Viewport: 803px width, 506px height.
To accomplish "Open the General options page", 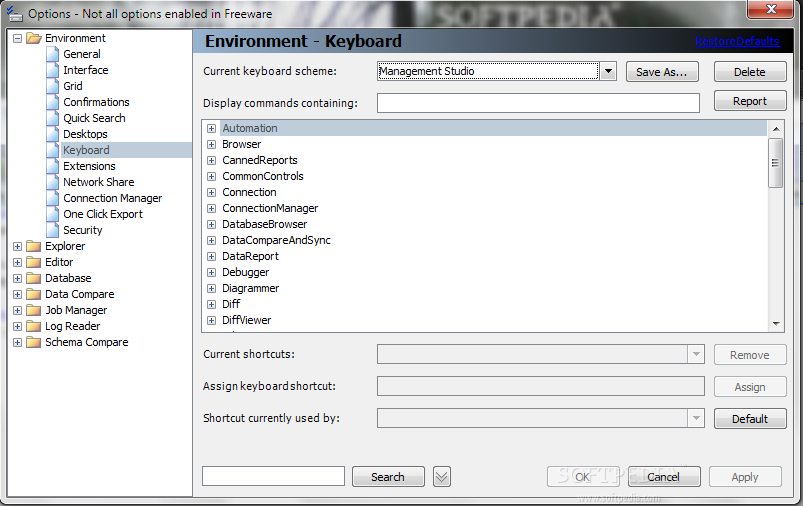I will pos(81,54).
